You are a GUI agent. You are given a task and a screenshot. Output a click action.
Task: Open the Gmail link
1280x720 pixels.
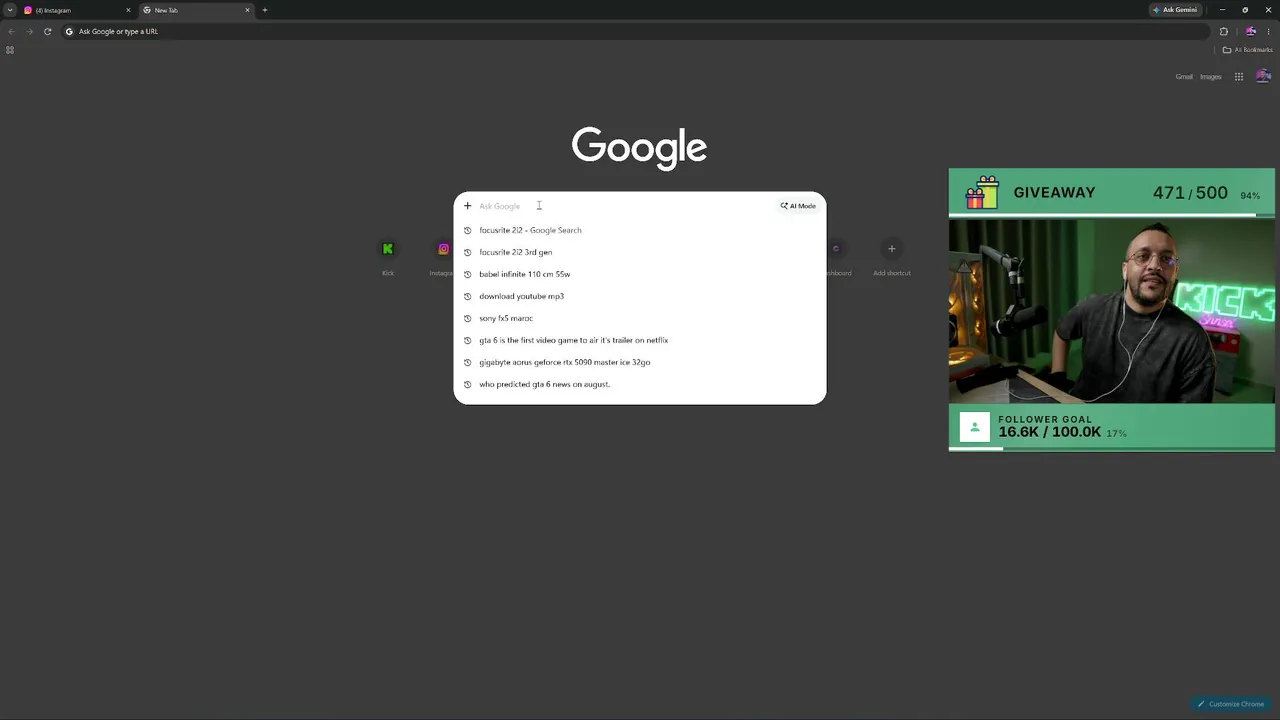click(x=1184, y=77)
